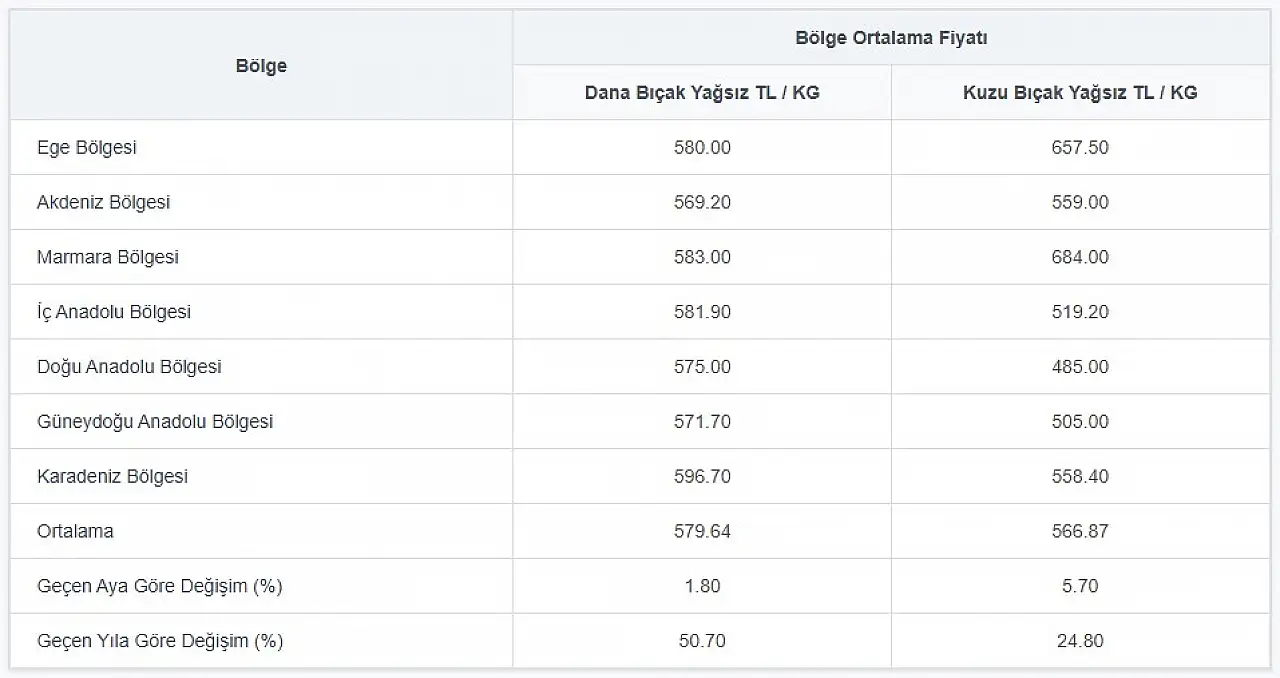
Task: Select the 50.70 yearly dana change cell
Action: pos(702,641)
